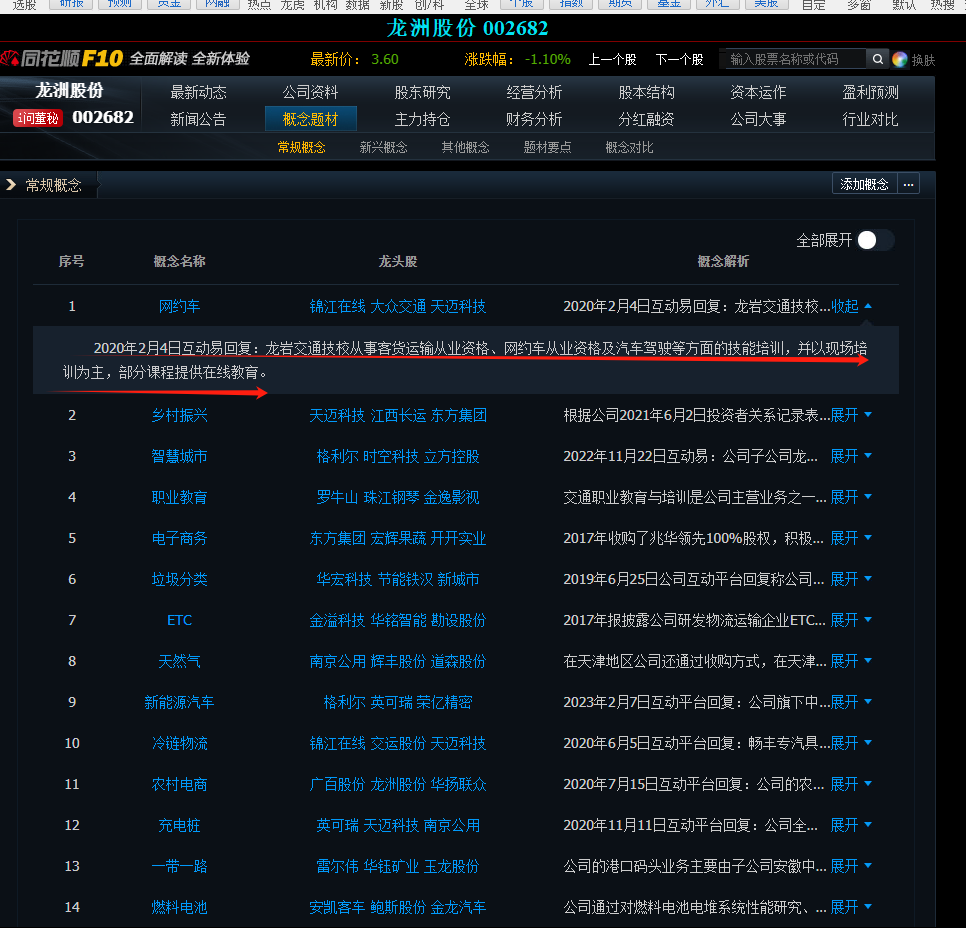Screen dimensions: 966x928
Task: Open the more options ellipsis button
Action: pos(908,184)
